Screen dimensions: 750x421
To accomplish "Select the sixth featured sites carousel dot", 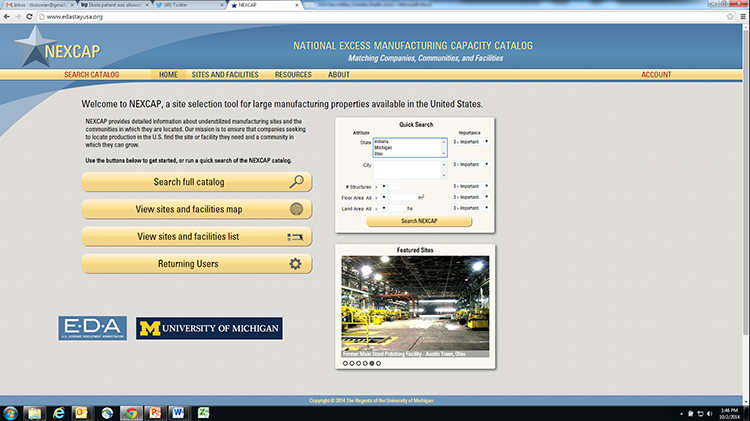I will click(378, 364).
